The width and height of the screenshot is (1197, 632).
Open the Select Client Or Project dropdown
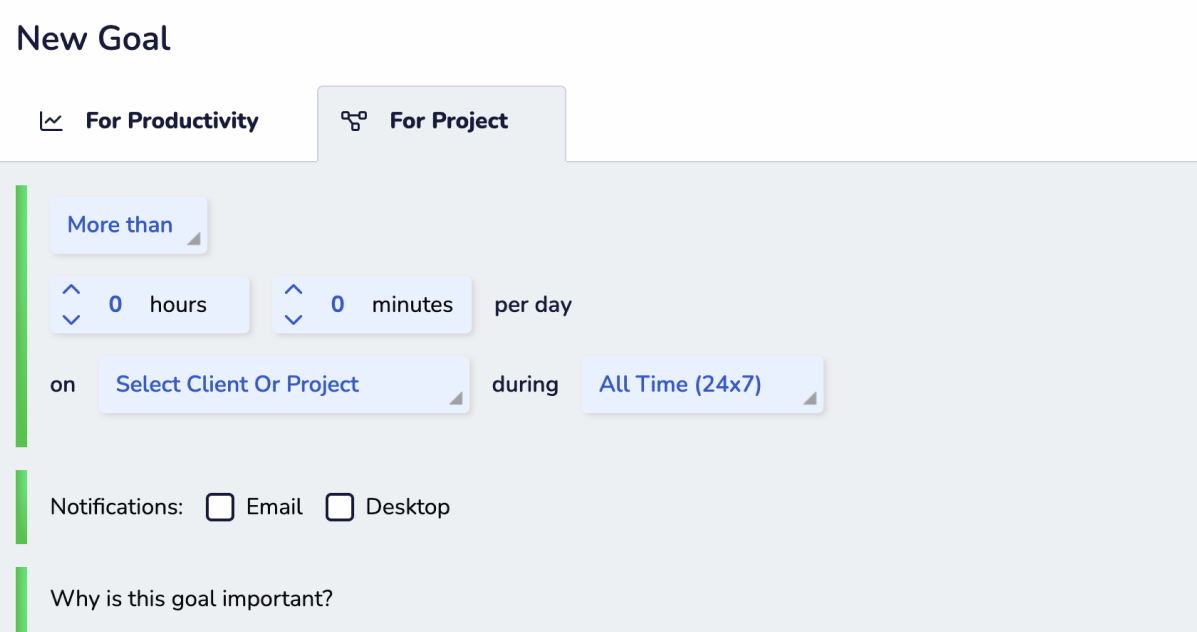pyautogui.click(x=284, y=385)
